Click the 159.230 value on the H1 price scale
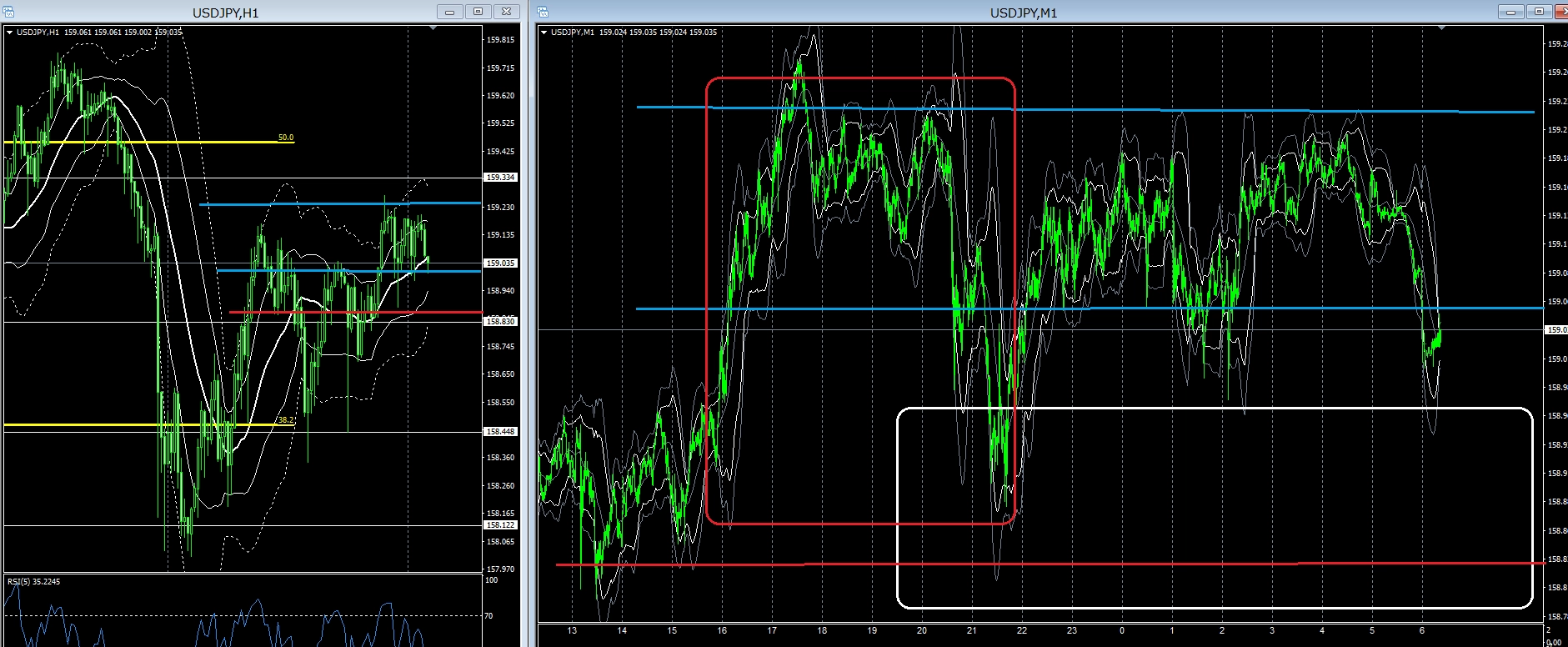The width and height of the screenshot is (1568, 647). pos(500,208)
